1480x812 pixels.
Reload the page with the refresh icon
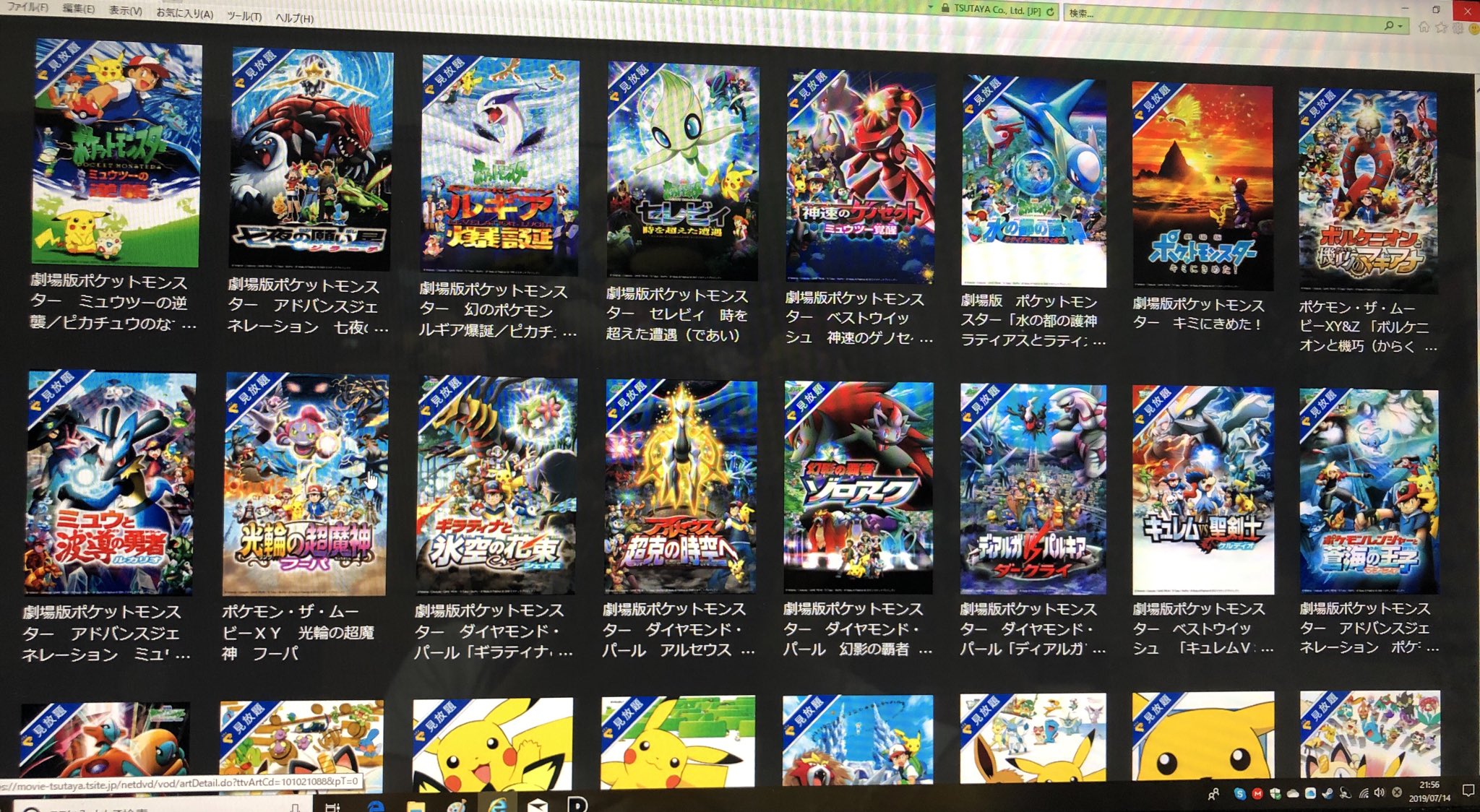click(x=1051, y=12)
